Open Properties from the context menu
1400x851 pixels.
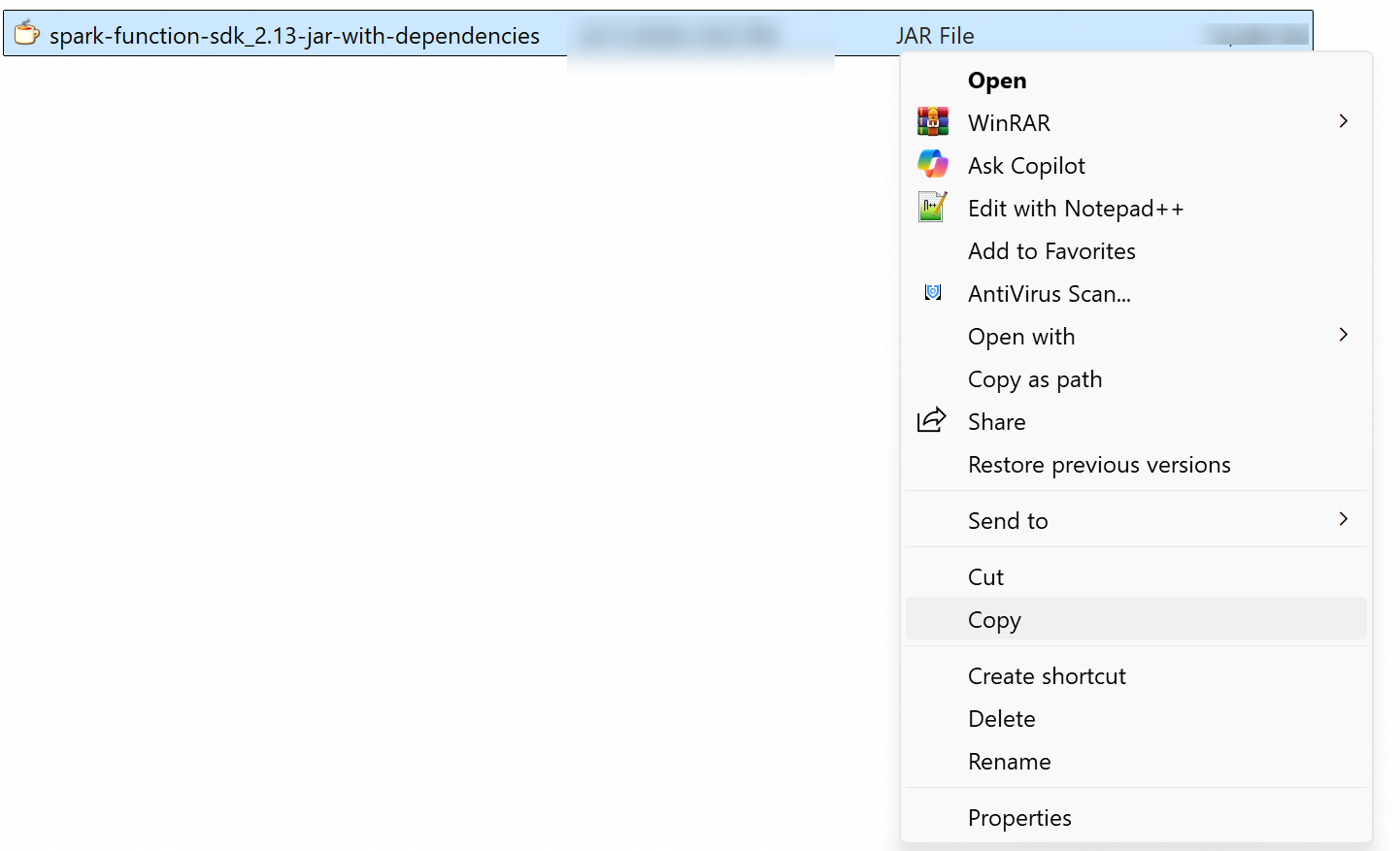point(1136,818)
